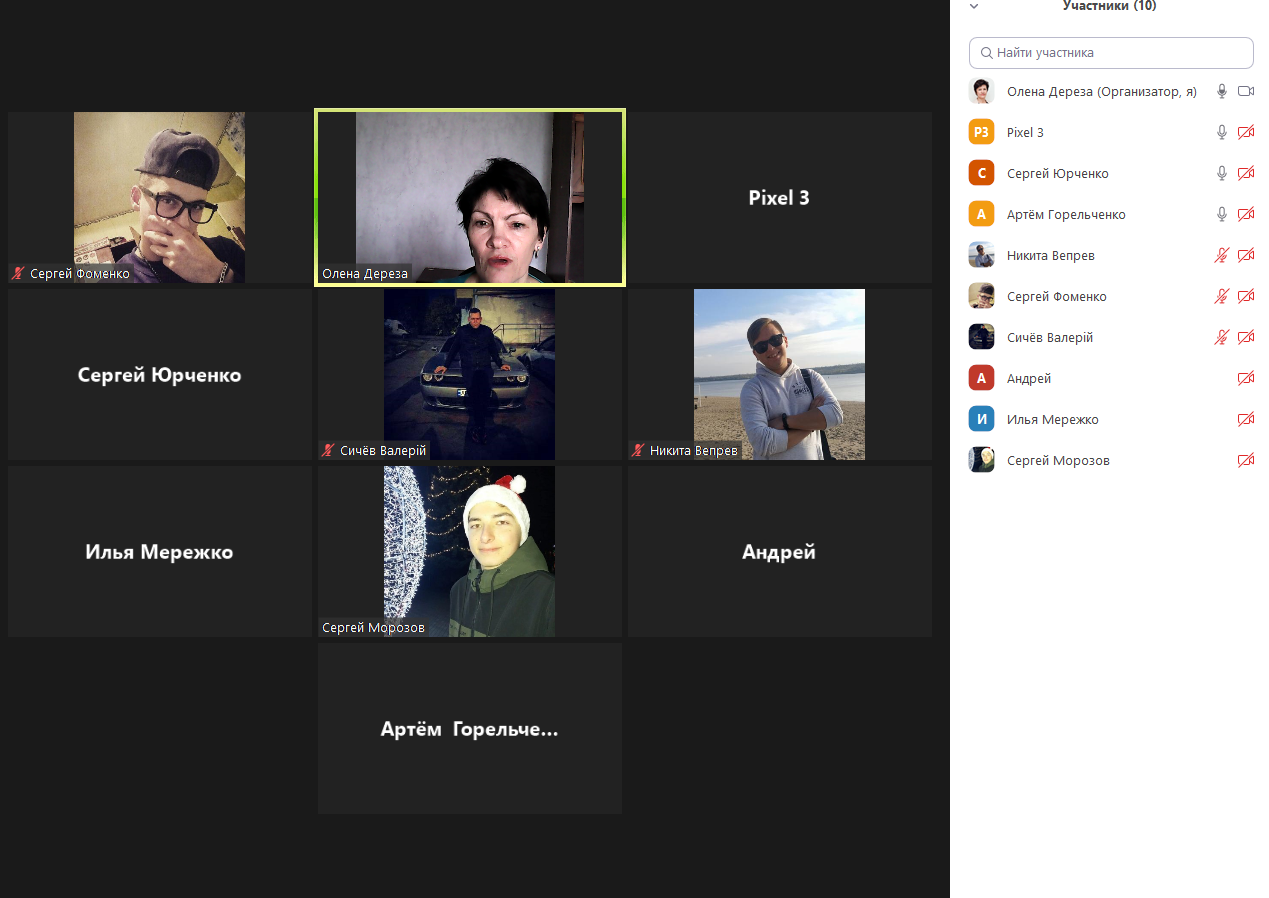Image resolution: width=1269 pixels, height=898 pixels.
Task: Click Олена Дереза avatar in participants list
Action: [x=982, y=91]
